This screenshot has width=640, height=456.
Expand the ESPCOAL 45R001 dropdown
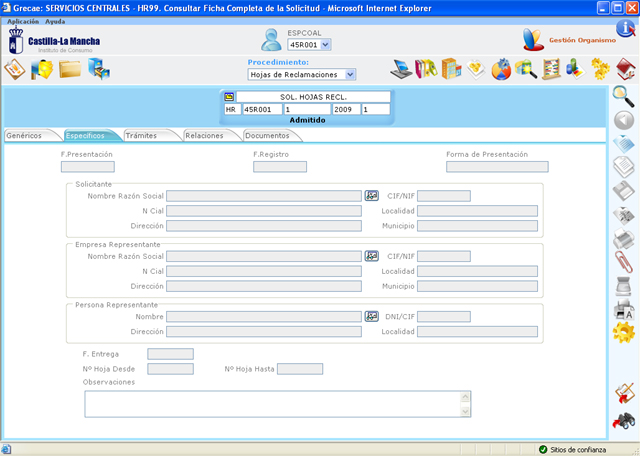click(x=326, y=45)
